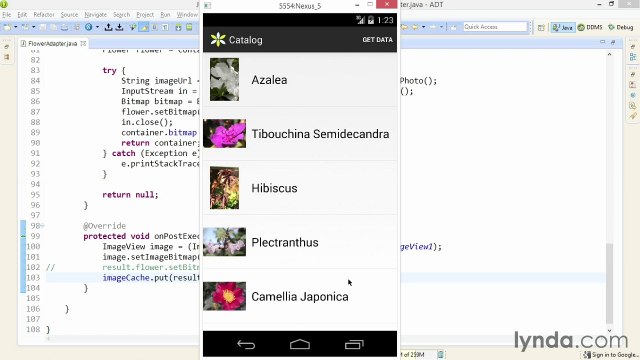Click the highlighted pencil toolbar icon
The height and width of the screenshot is (360, 640).
[x=144, y=27]
